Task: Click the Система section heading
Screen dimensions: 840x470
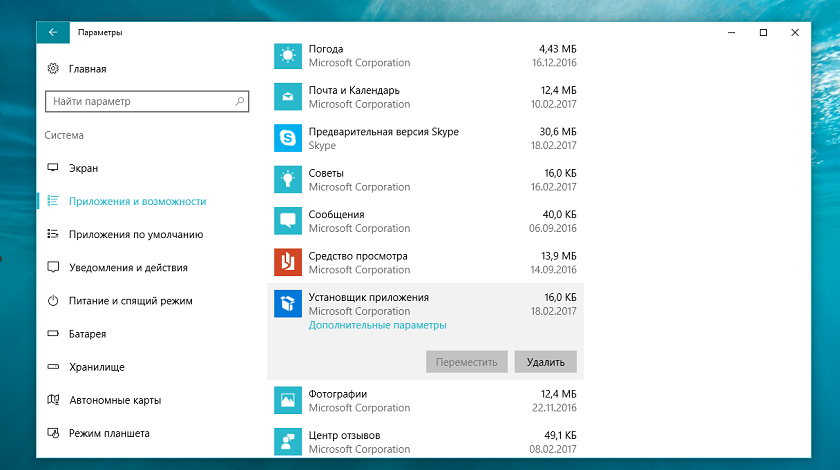Action: (64, 135)
